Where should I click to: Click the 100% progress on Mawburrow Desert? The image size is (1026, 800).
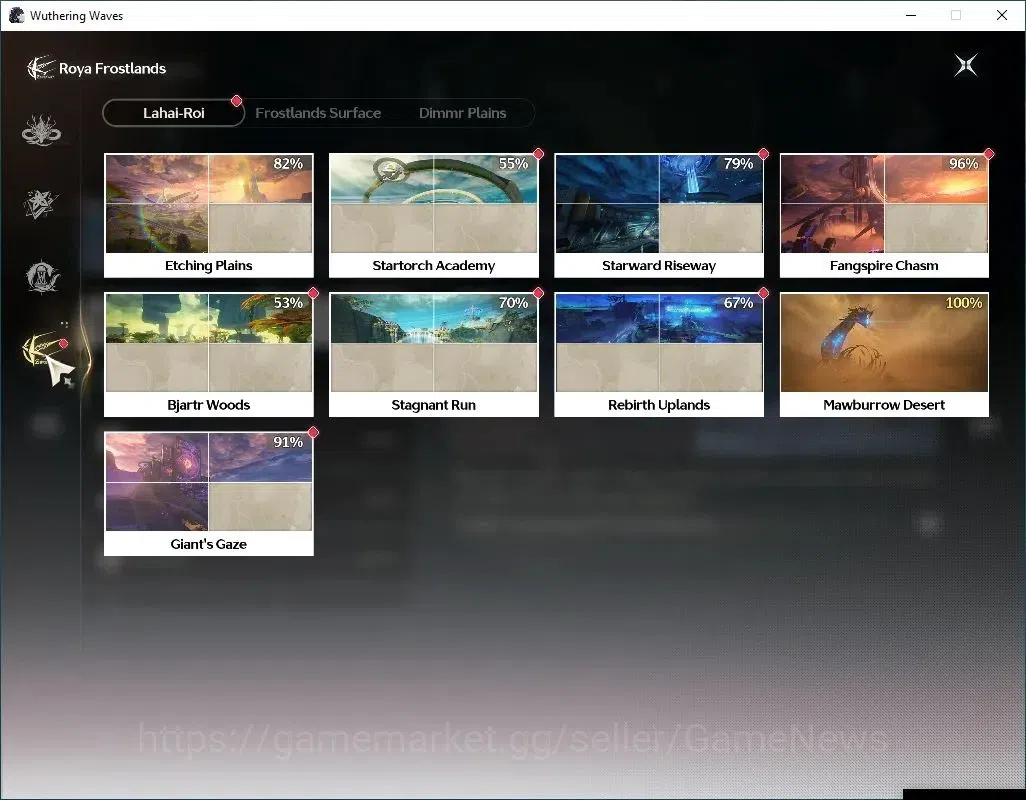click(x=964, y=303)
